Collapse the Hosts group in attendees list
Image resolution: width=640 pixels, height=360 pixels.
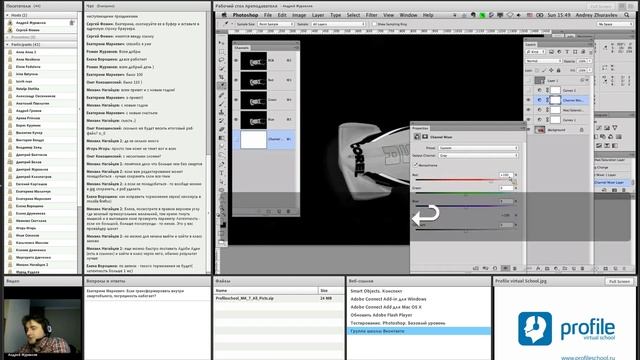(x=7, y=15)
